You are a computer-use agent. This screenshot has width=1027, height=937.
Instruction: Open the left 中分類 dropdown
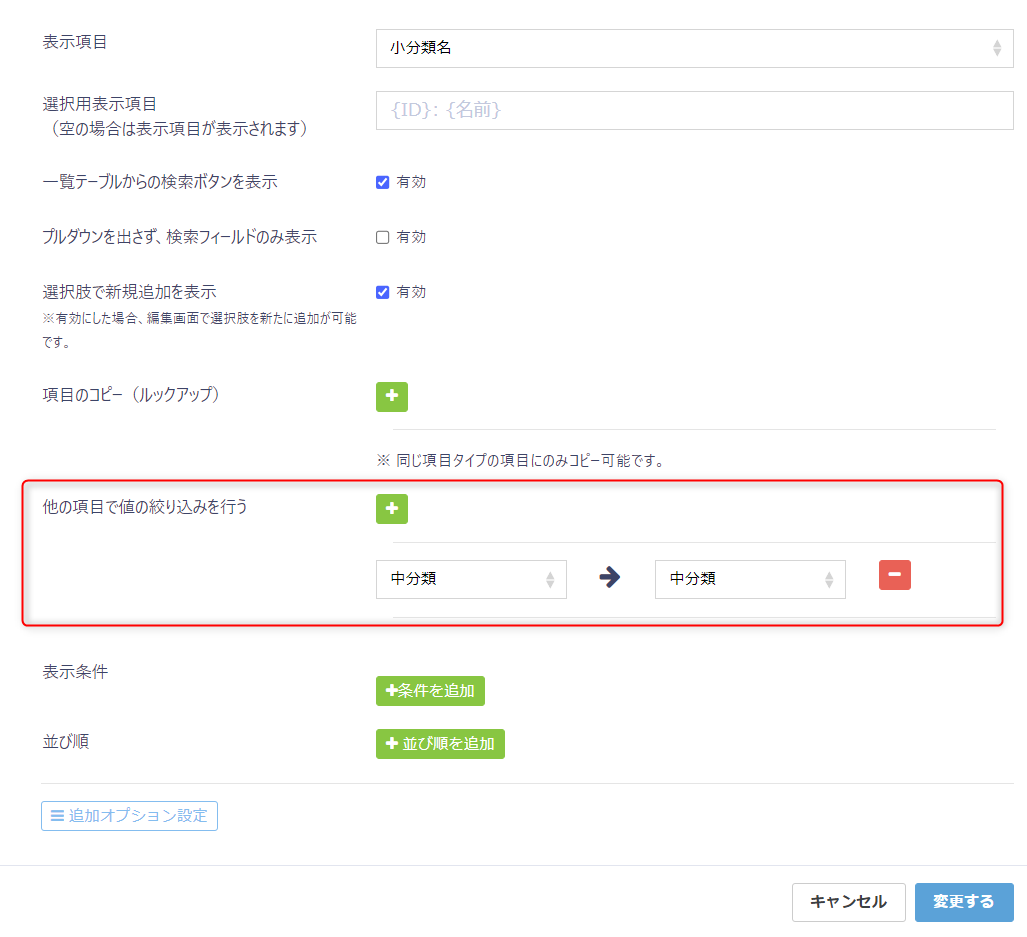pos(471,579)
